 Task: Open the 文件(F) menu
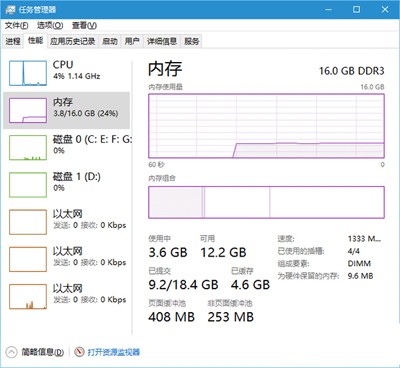tap(16, 25)
